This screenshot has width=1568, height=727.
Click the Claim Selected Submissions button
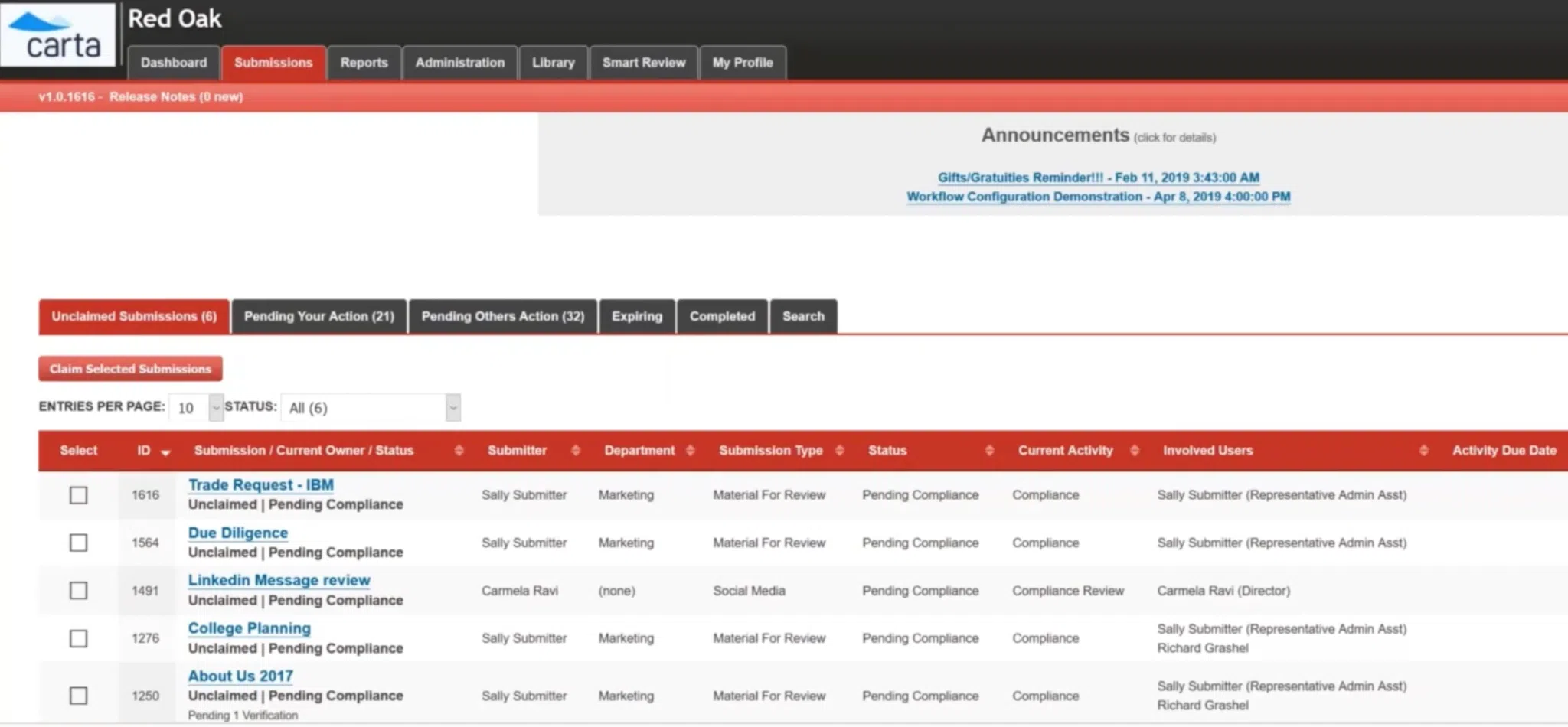129,368
